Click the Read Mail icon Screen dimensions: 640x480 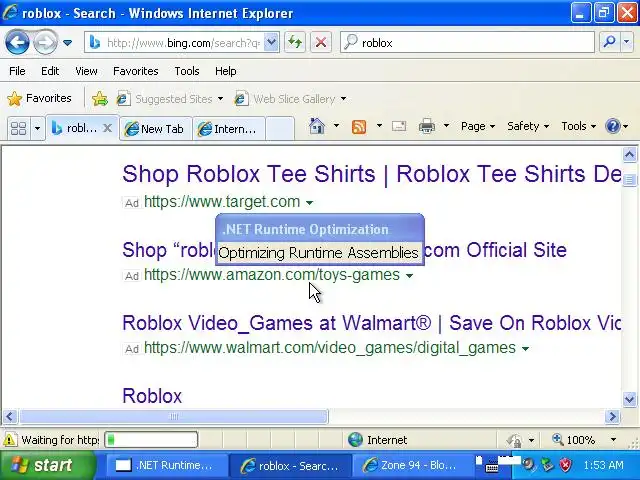399,126
